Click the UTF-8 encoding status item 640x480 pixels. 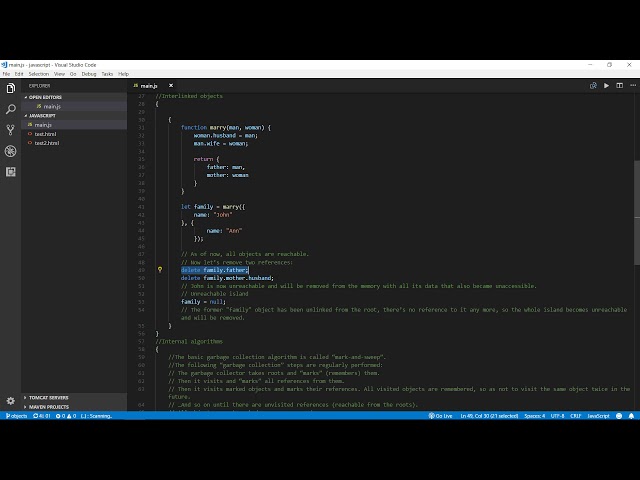[557, 416]
